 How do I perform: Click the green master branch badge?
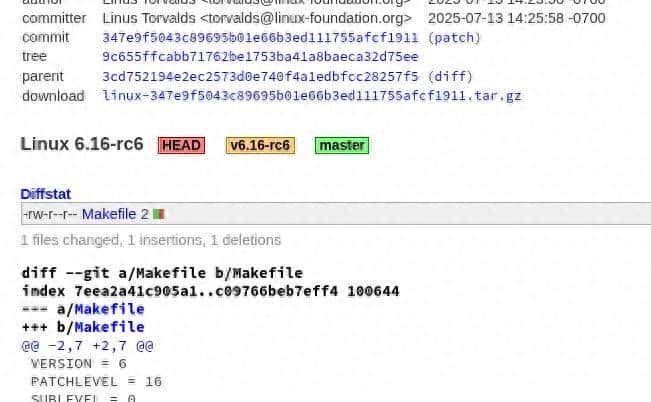pyautogui.click(x=342, y=145)
